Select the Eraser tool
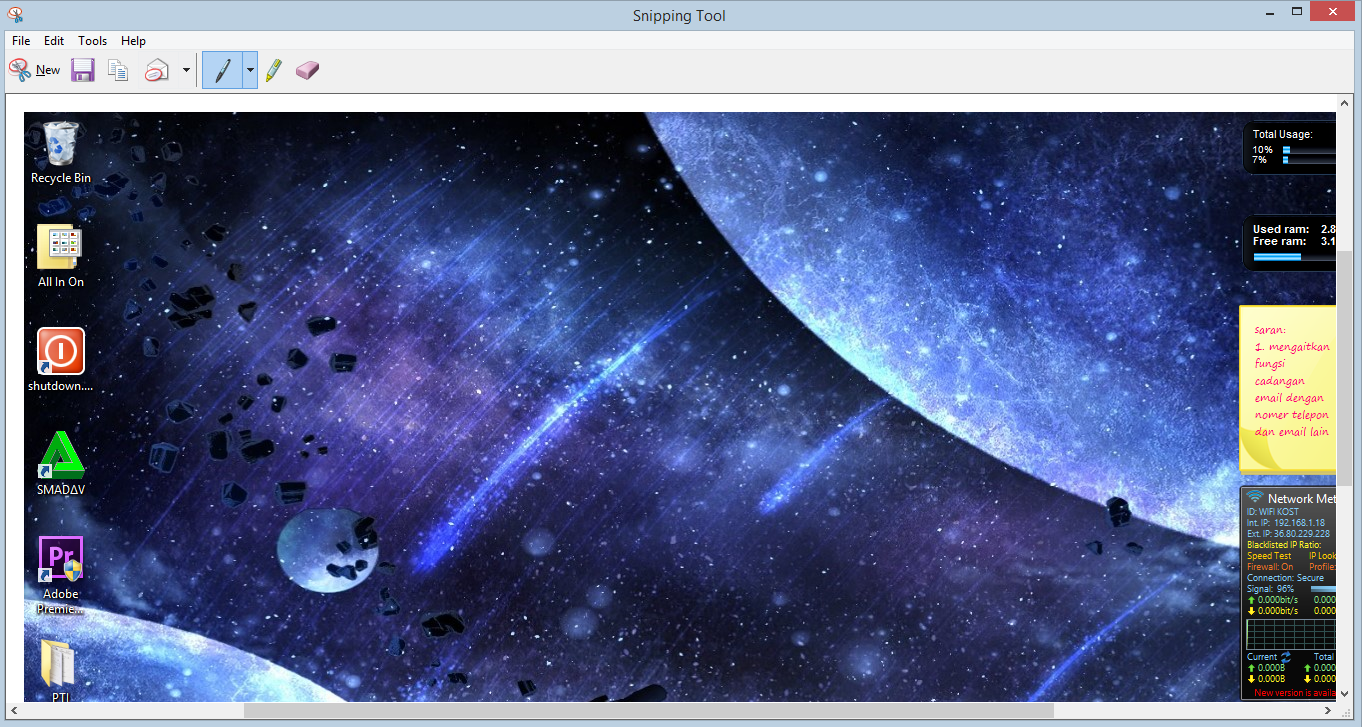The width and height of the screenshot is (1362, 727). point(307,70)
